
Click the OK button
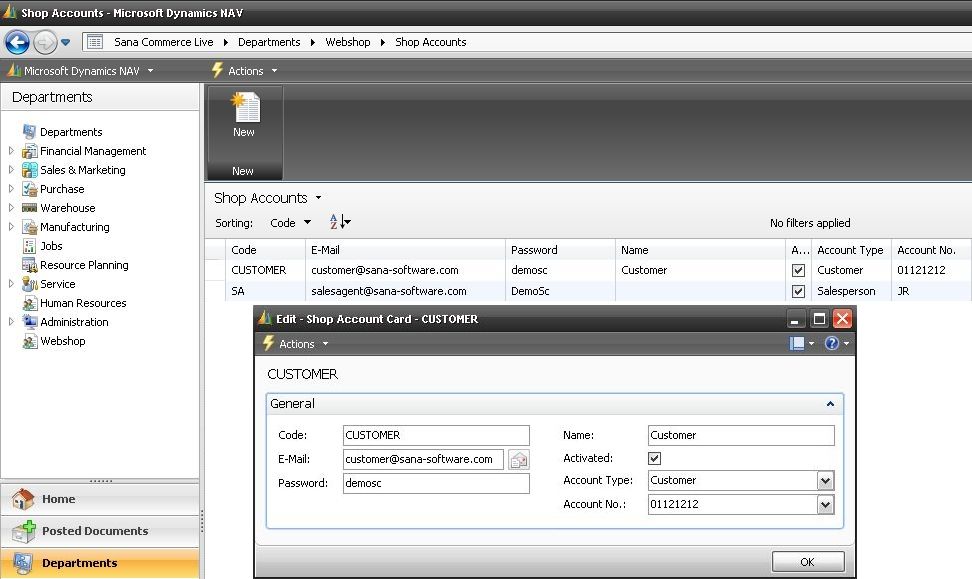pos(808,562)
